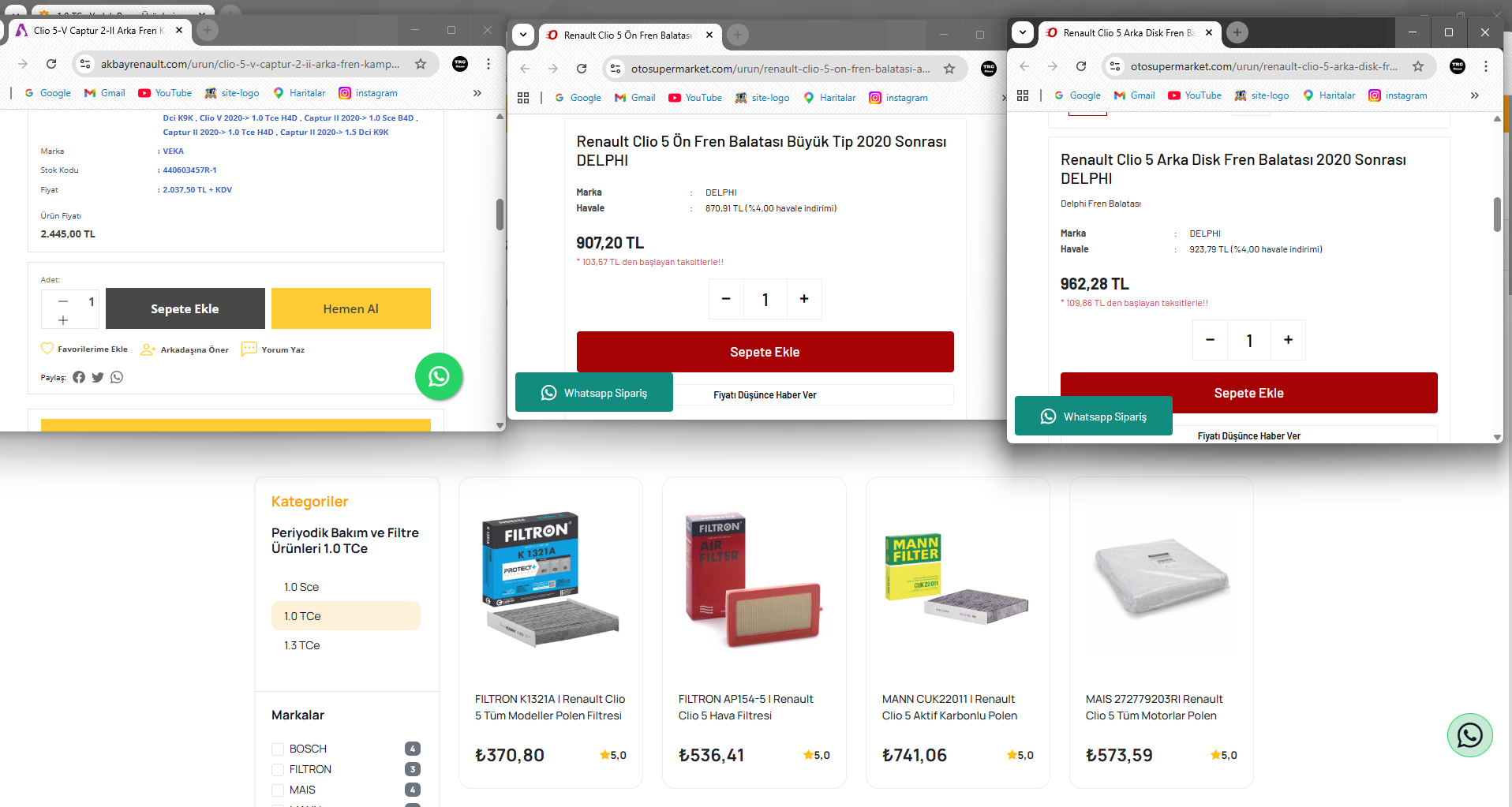Click Whatsapp Sipariş in the middle window
The image size is (1512, 807).
594,393
